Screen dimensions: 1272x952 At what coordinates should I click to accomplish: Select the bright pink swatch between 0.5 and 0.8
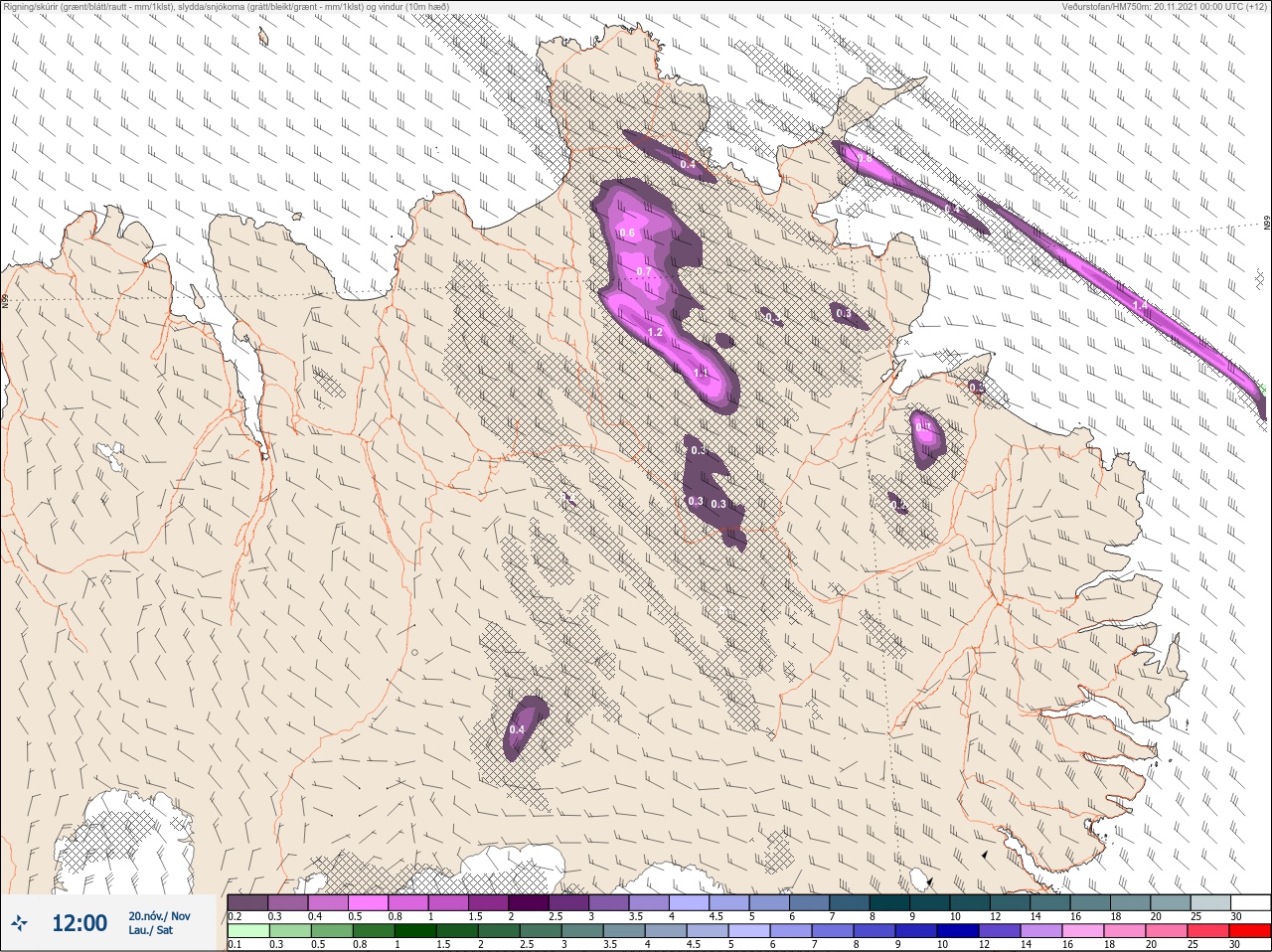(369, 902)
